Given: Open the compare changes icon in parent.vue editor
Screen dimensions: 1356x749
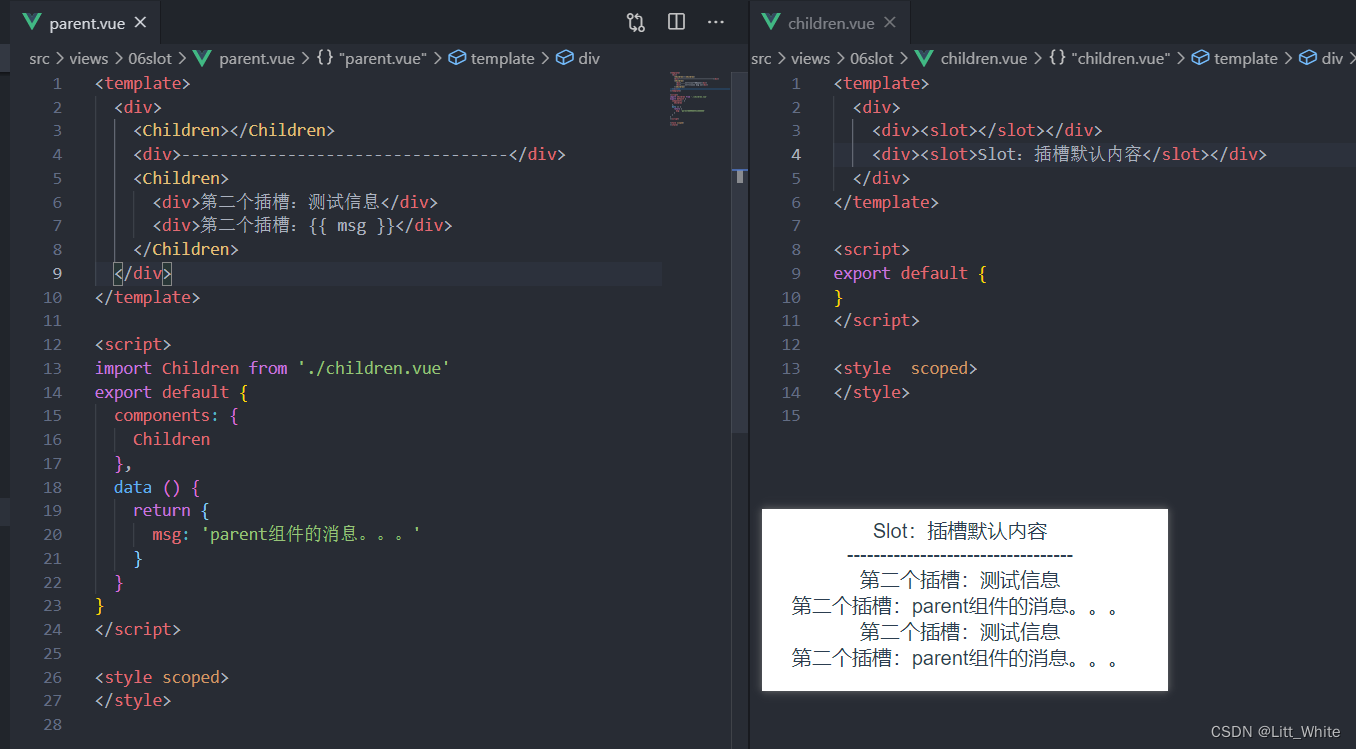Looking at the screenshot, I should tap(636, 22).
